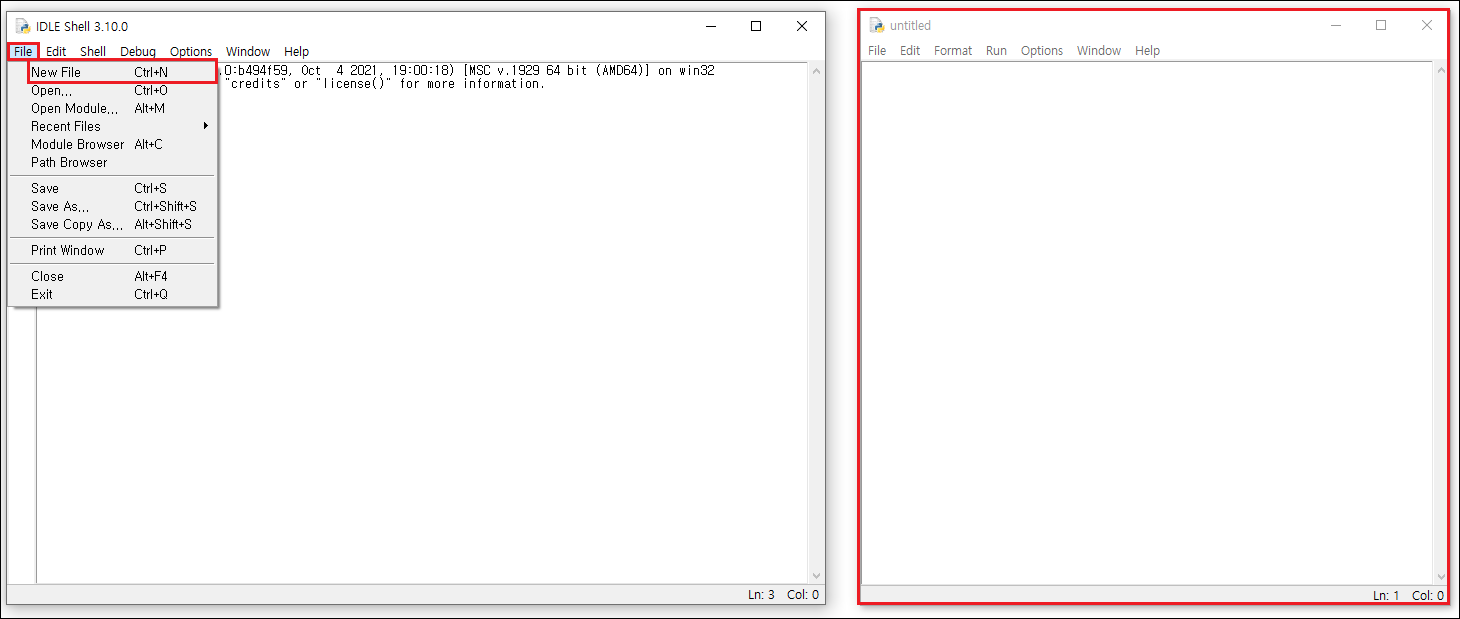This screenshot has width=1460, height=619.
Task: Click the 'untitled' window title text
Action: point(910,25)
